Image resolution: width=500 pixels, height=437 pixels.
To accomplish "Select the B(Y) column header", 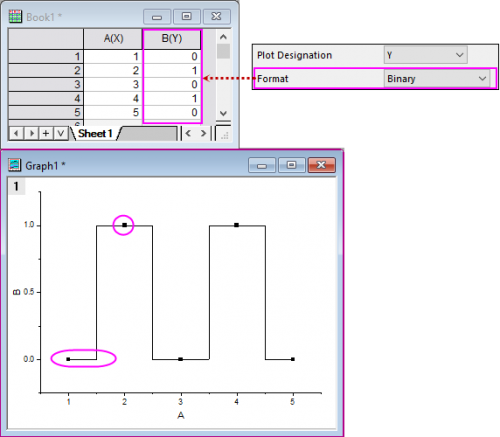I will (172, 39).
